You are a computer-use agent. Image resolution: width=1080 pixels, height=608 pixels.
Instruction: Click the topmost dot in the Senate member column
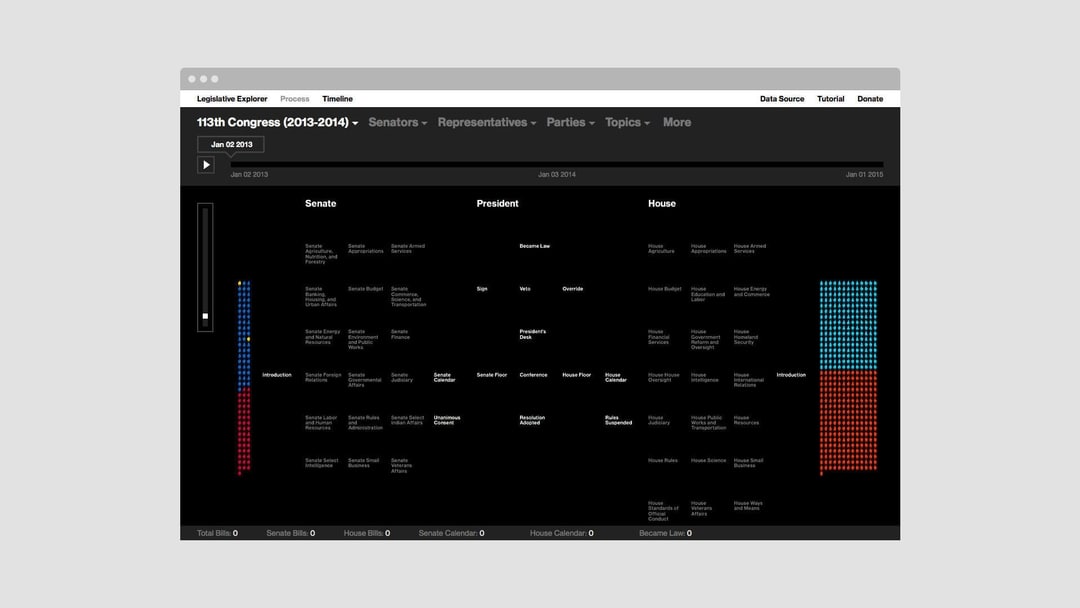[240, 283]
